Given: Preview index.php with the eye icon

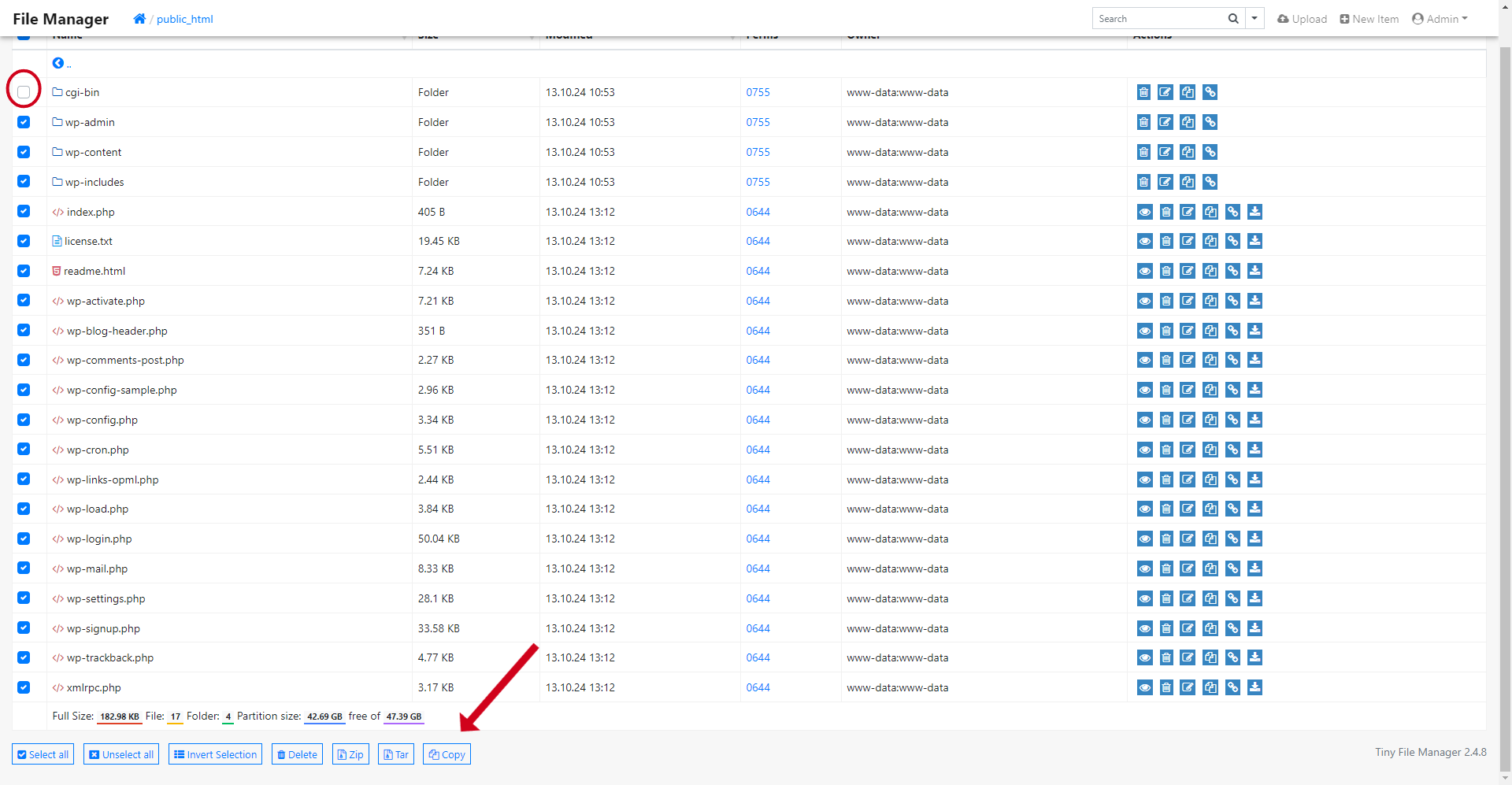Looking at the screenshot, I should (1144, 212).
